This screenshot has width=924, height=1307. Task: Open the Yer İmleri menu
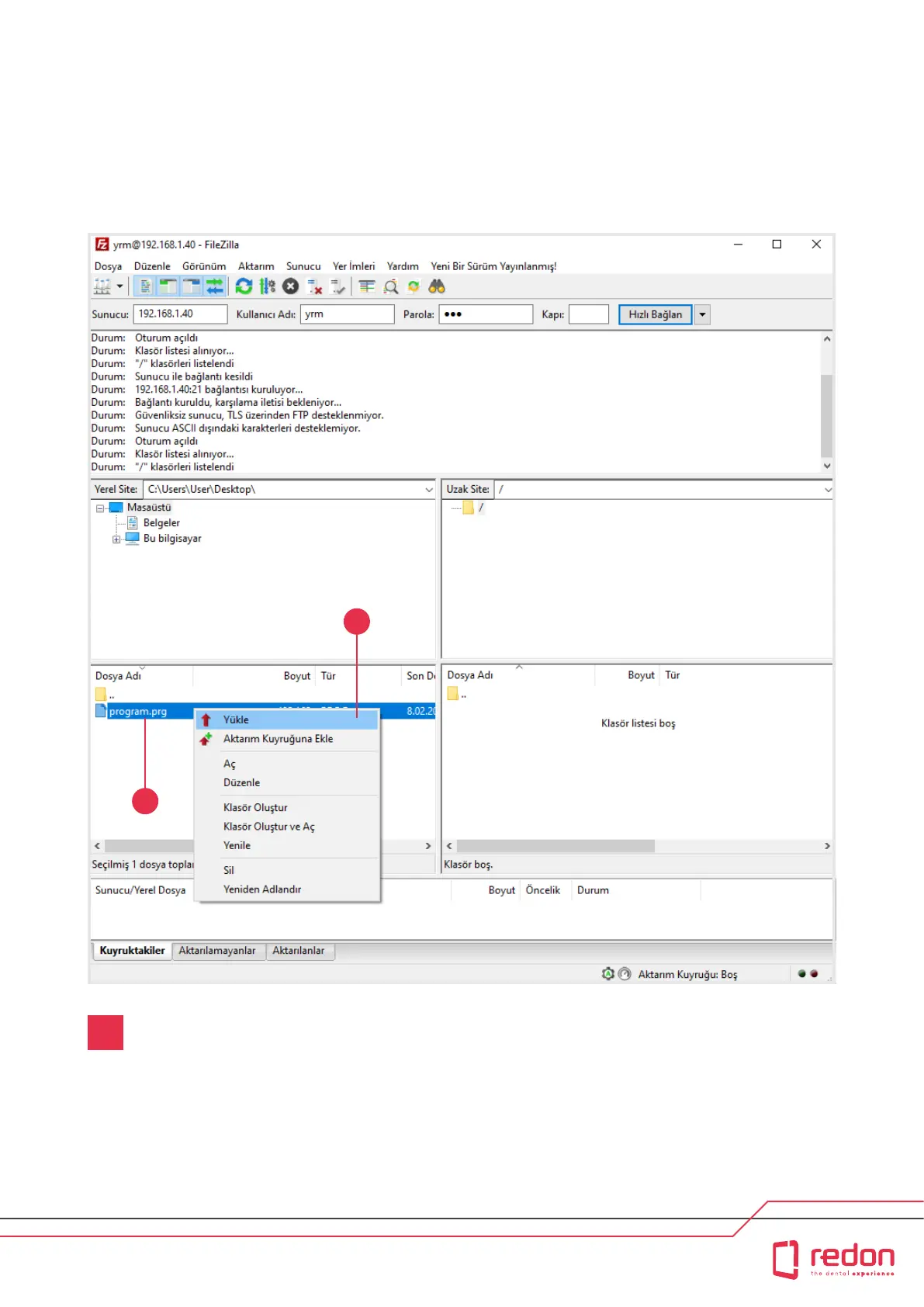point(354,266)
